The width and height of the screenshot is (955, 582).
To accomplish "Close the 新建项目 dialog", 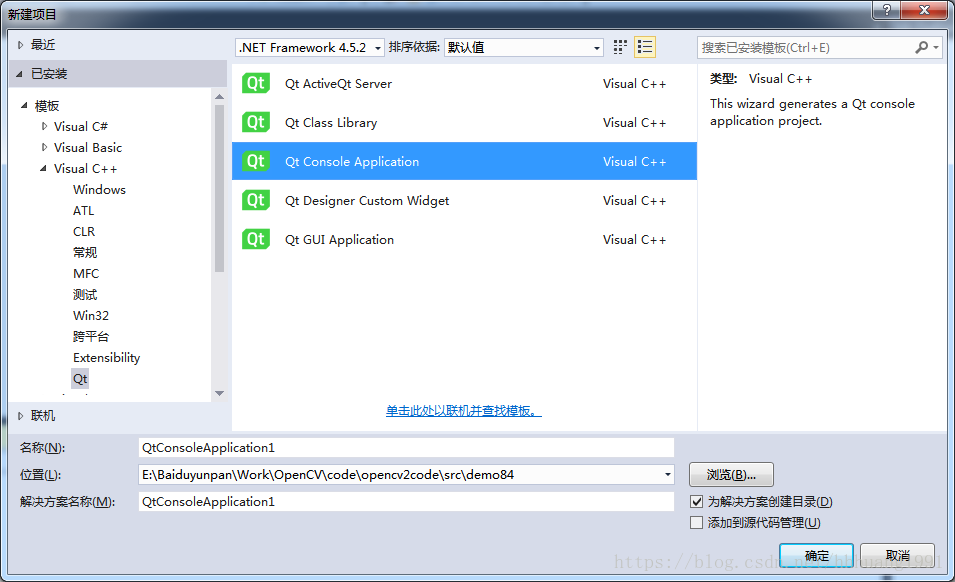I will tap(924, 10).
